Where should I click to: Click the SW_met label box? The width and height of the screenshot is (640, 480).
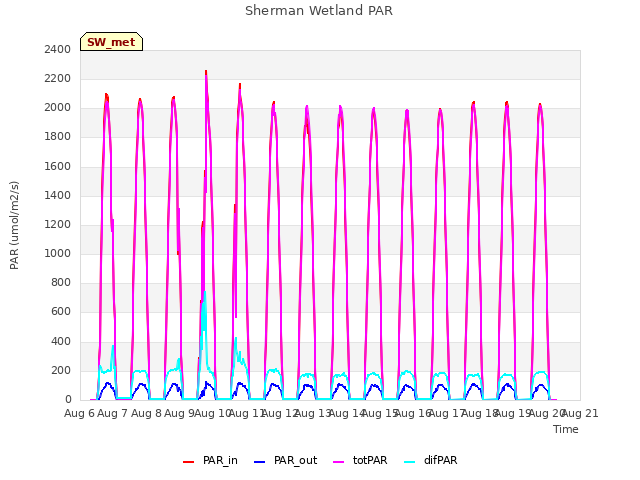point(111,42)
